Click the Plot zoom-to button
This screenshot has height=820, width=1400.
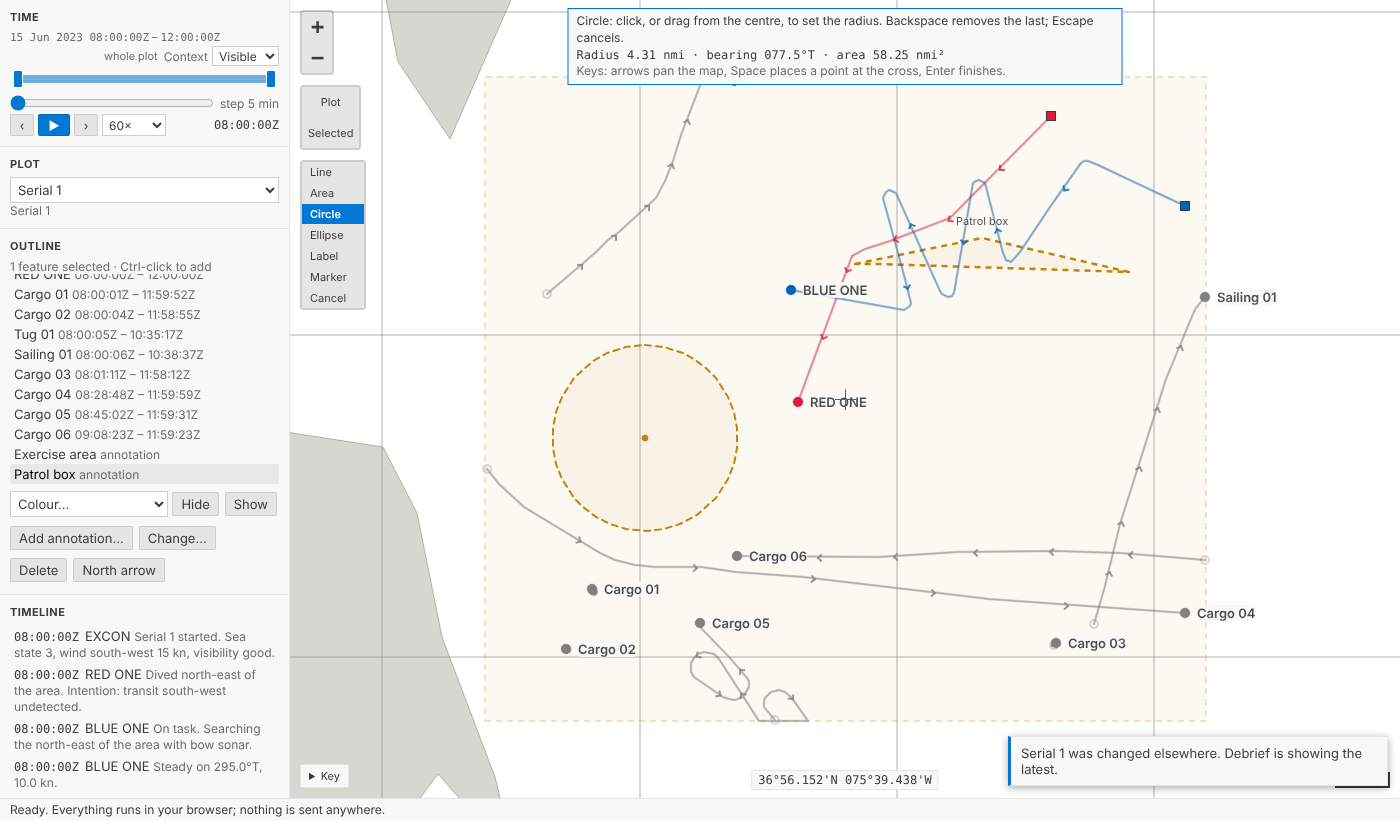(330, 102)
